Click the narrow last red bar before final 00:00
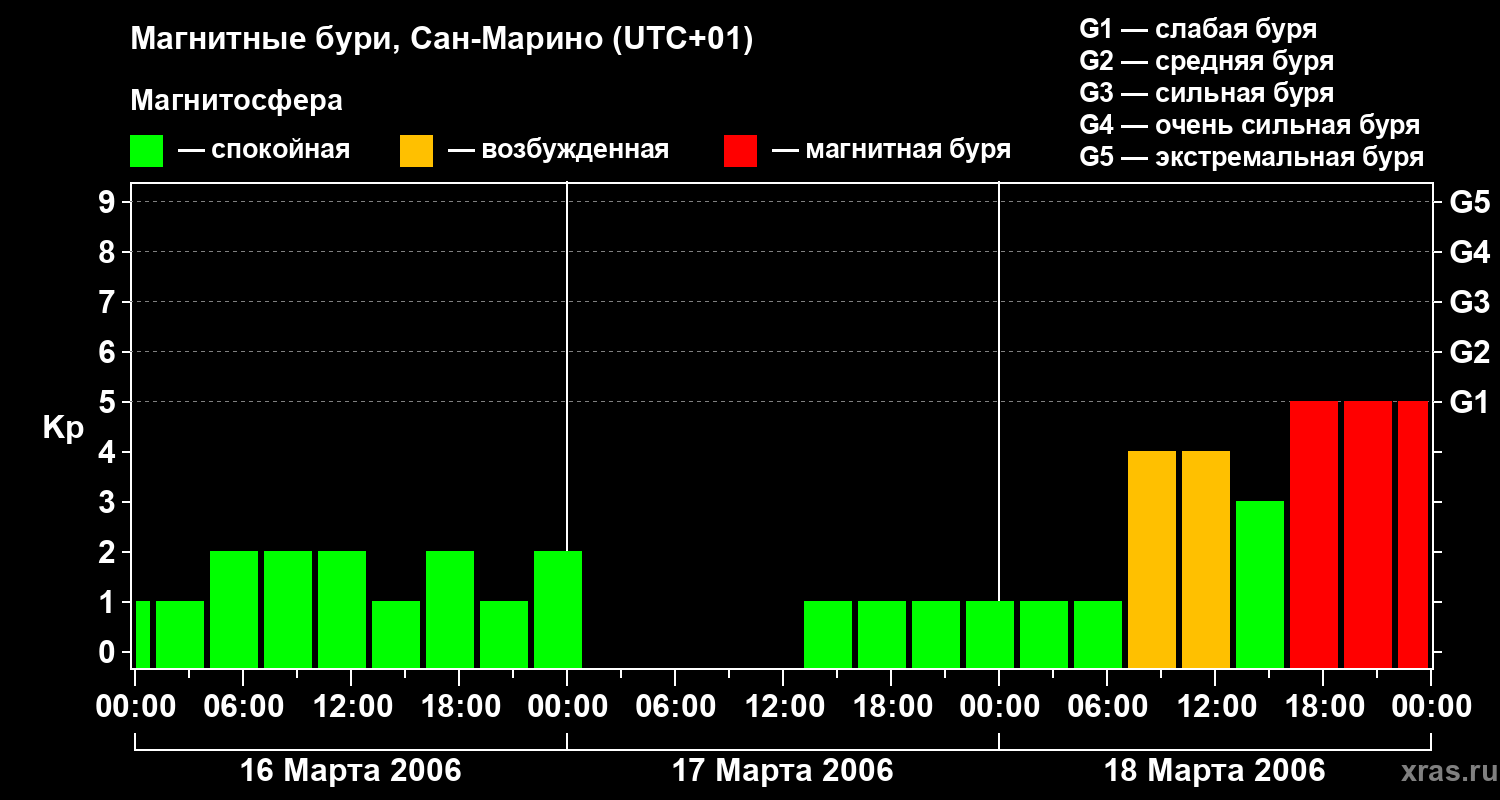Viewport: 1500px width, 800px height. (x=1413, y=534)
